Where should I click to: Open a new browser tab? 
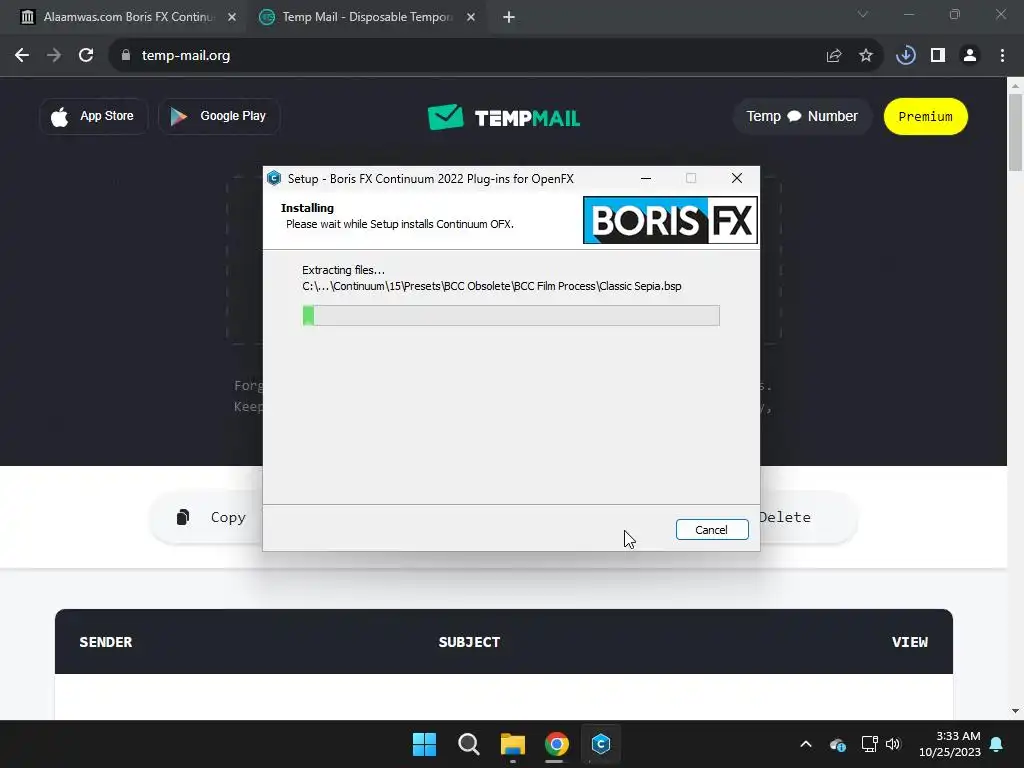pos(509,17)
